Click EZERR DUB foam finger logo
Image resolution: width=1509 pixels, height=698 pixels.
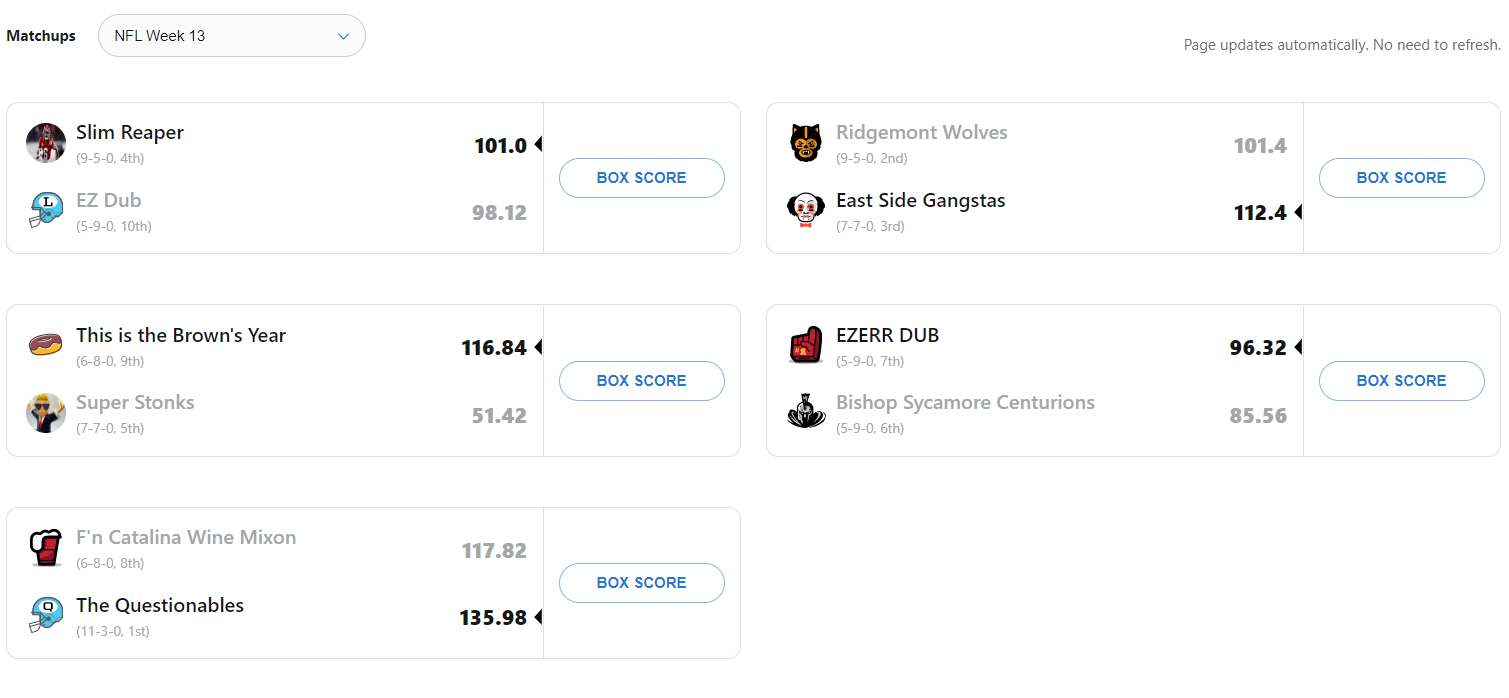pyautogui.click(x=806, y=346)
